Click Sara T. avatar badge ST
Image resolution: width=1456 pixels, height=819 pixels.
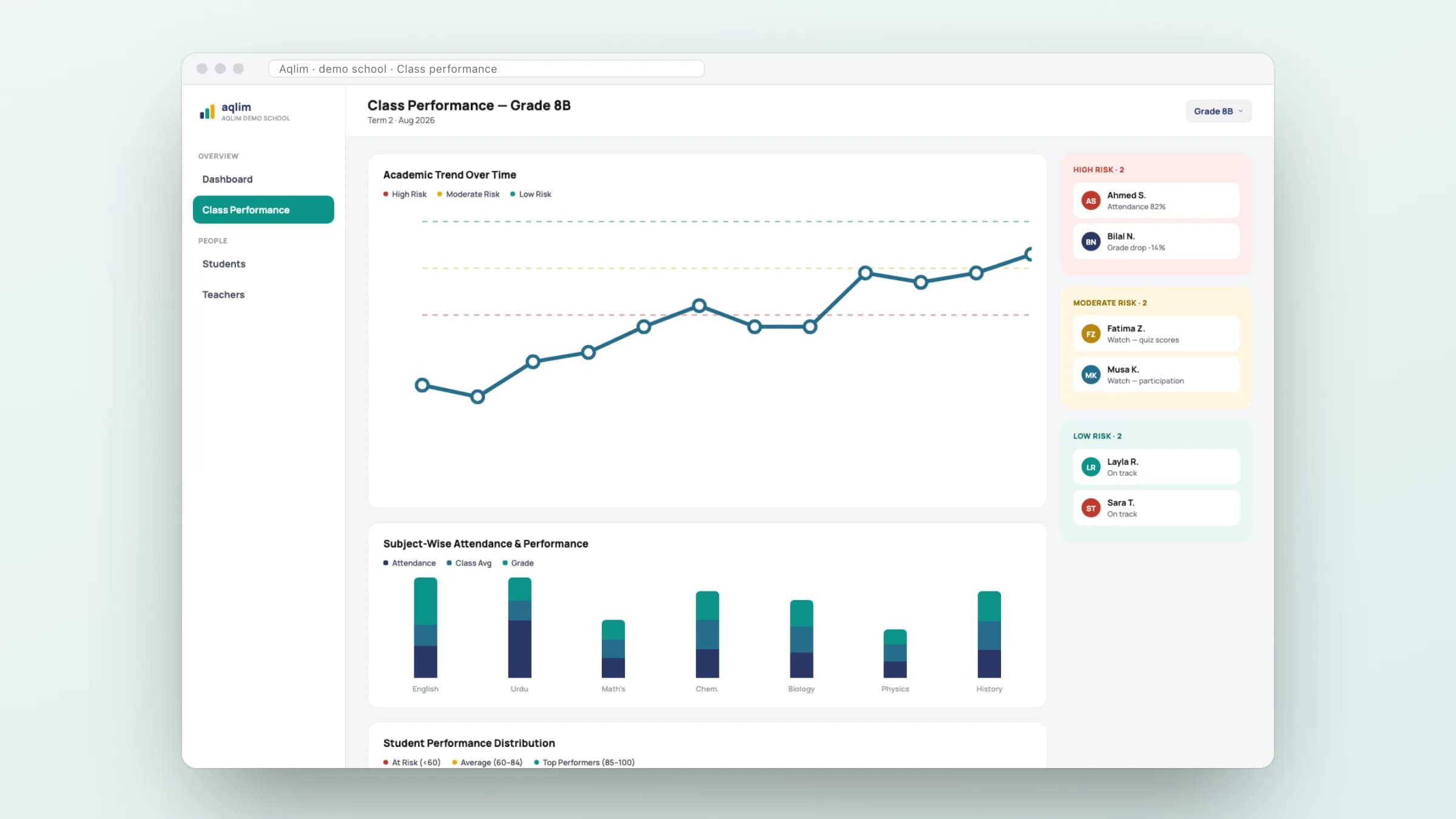point(1091,508)
